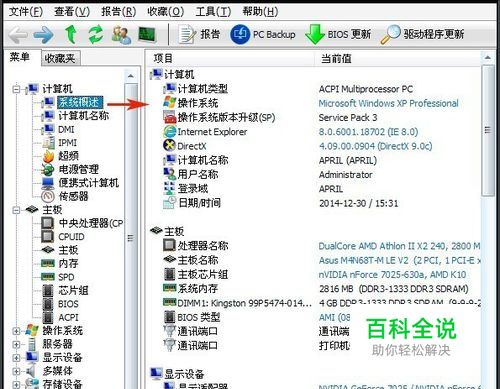Click the 用户名称 user icon
Screen dimensions: 500x389
point(169,174)
